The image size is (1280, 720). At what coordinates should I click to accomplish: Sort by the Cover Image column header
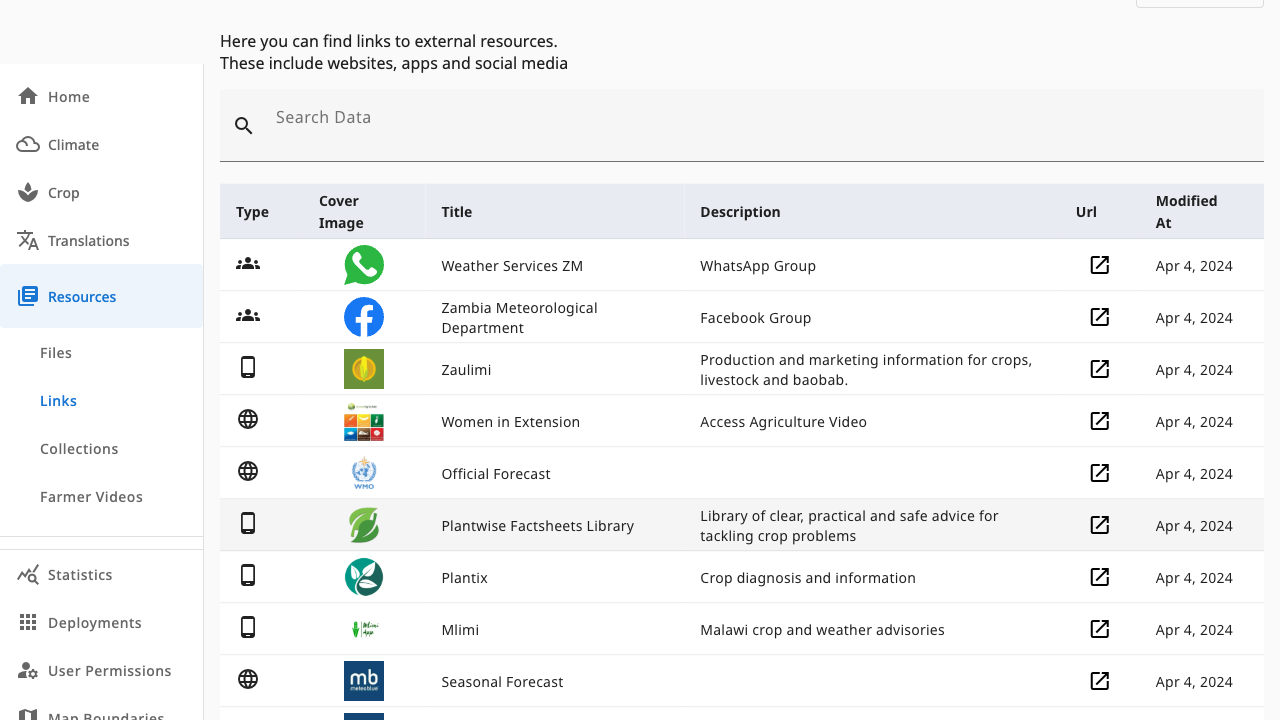click(341, 212)
